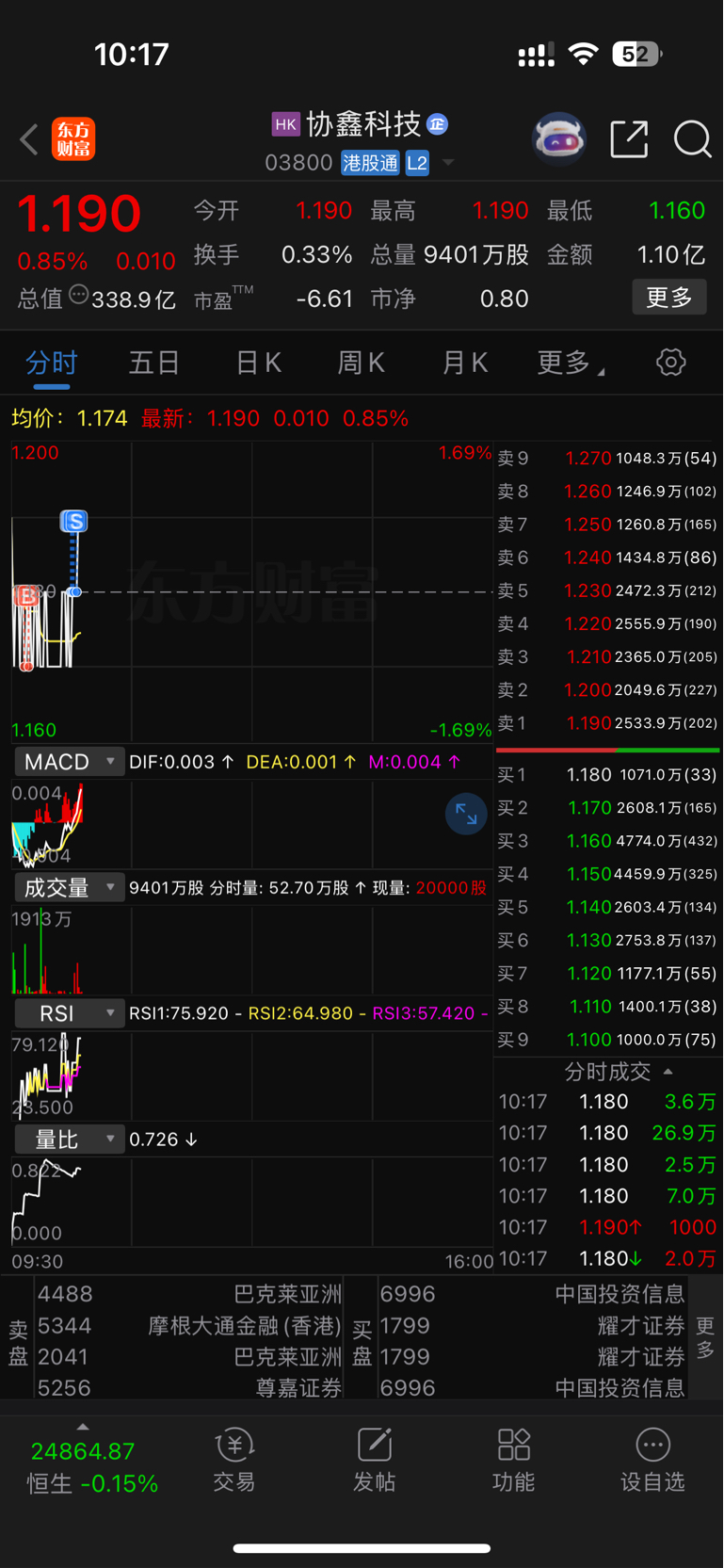Select 买3 price 1.160 row
Viewport: 724px width, 1568px height.
point(607,841)
